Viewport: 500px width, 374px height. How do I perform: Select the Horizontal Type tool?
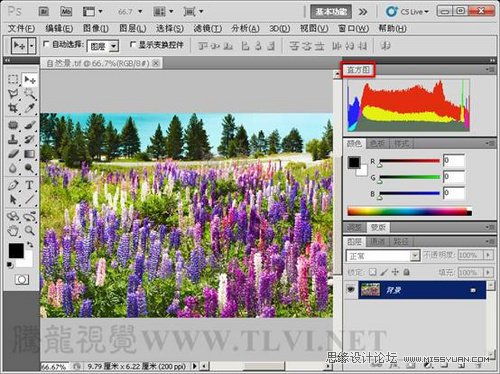(x=30, y=185)
